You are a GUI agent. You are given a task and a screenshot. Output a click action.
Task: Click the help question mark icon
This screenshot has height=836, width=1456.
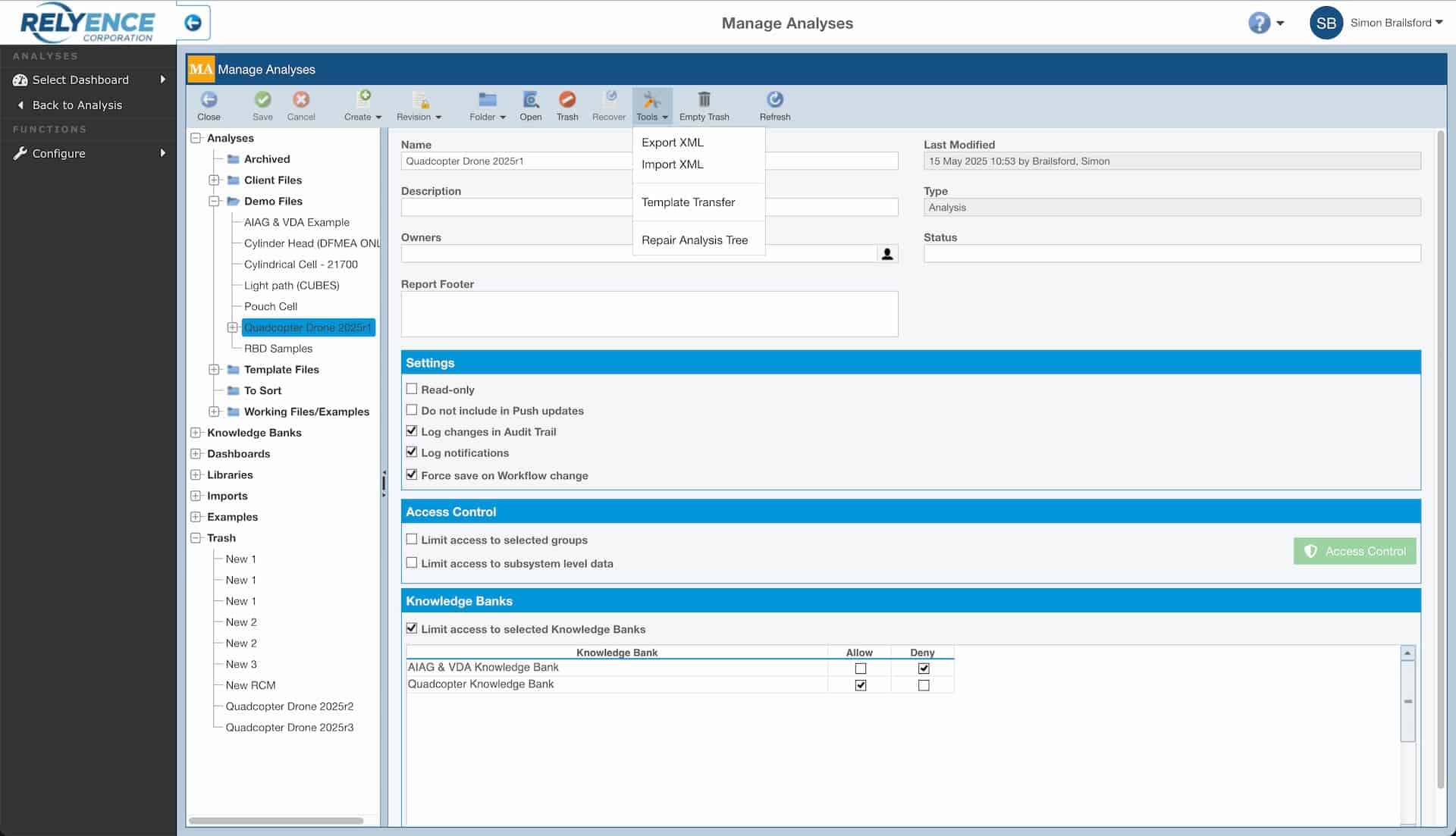click(x=1259, y=23)
